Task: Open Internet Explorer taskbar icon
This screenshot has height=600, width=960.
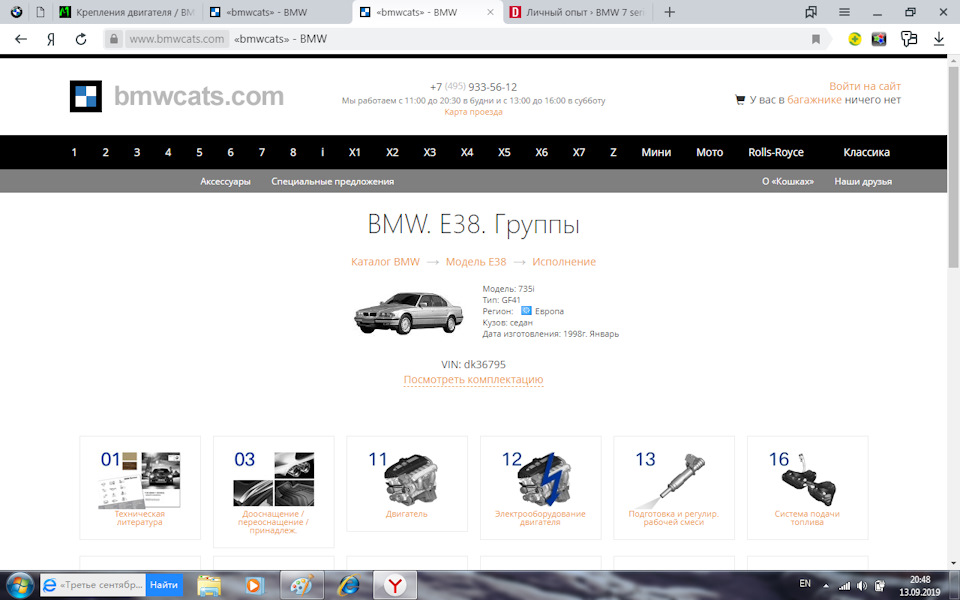Action: click(348, 585)
